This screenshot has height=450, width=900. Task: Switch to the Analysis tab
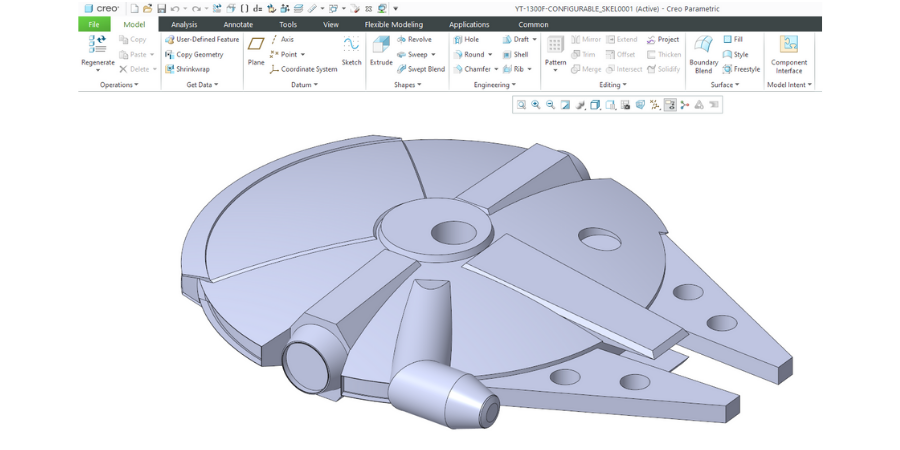184,24
